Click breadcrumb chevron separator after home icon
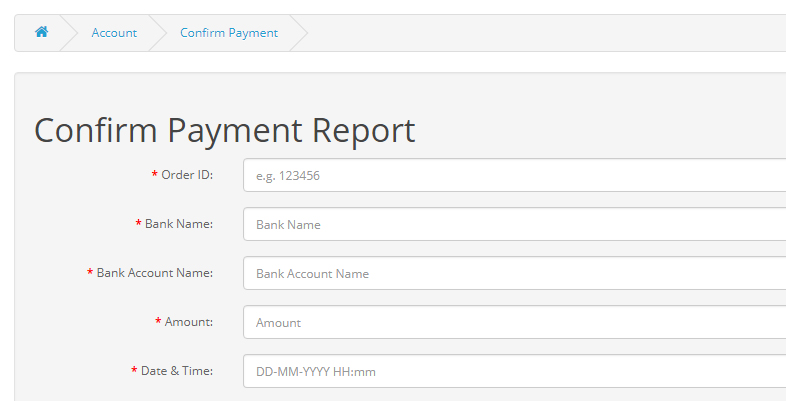The height and width of the screenshot is (401, 786). coord(70,33)
